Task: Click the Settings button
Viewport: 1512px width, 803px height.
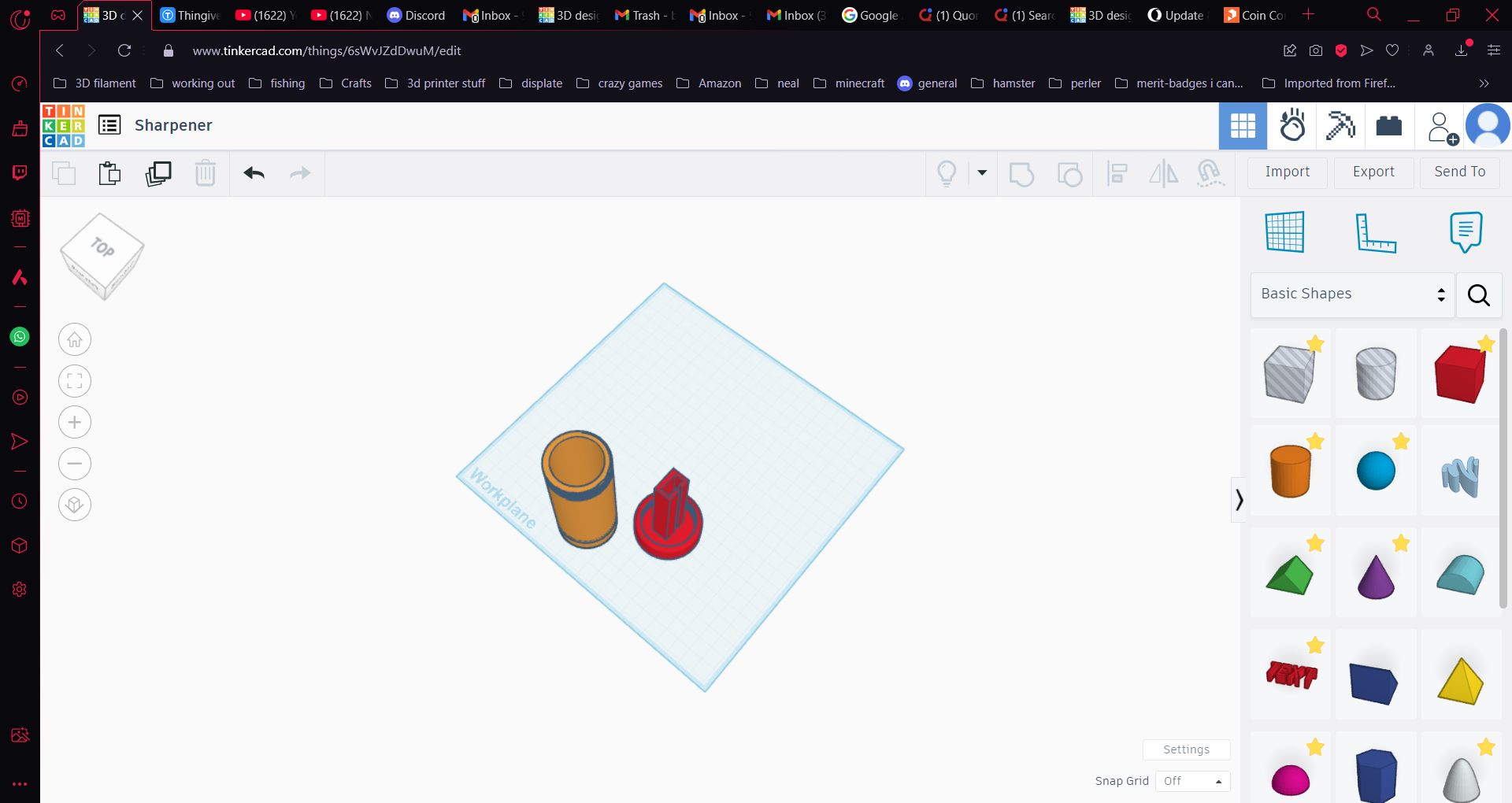Action: click(x=1186, y=749)
